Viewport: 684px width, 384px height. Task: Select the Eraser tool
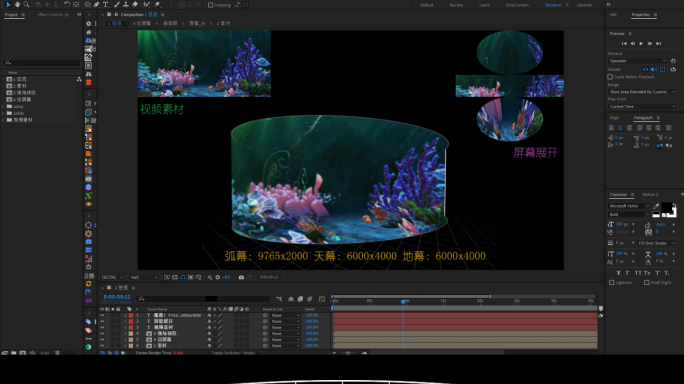135,4
